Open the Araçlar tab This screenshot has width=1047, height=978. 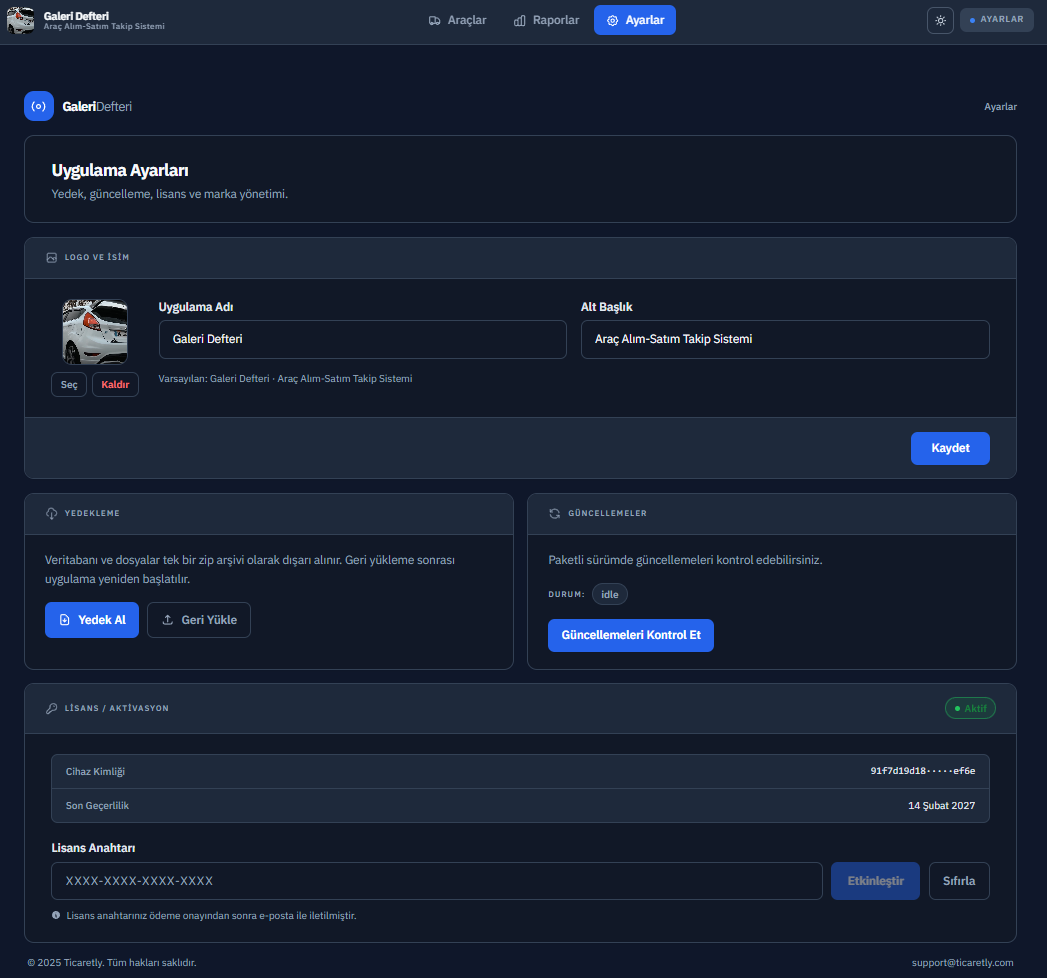457,20
